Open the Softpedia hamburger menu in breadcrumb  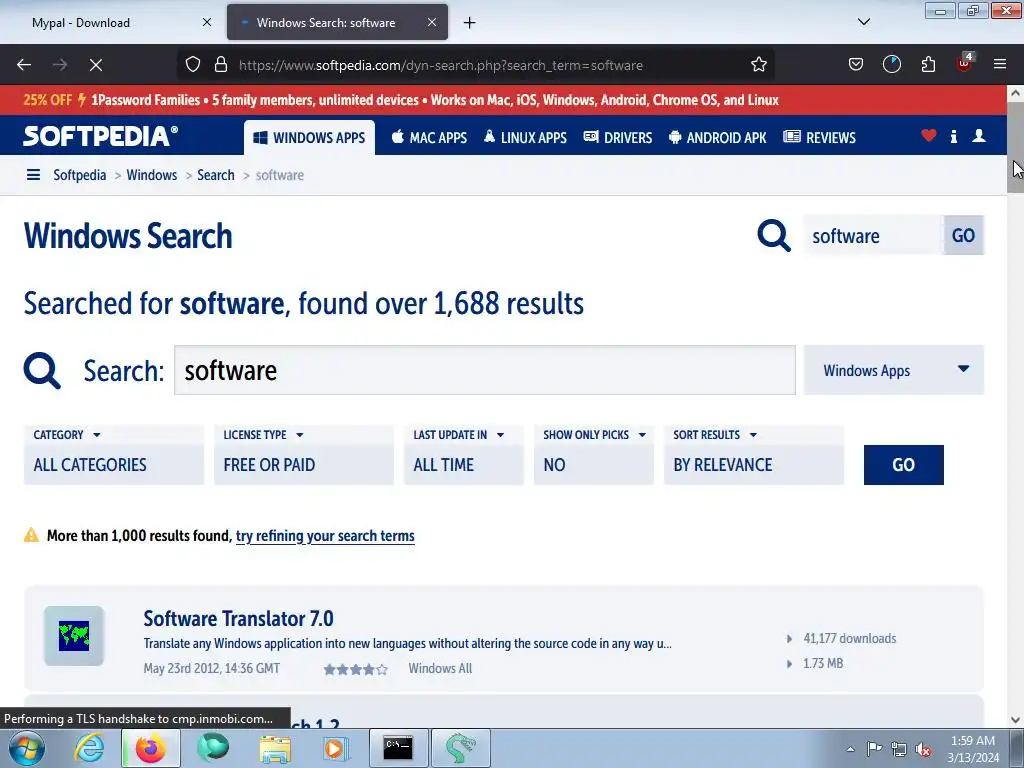(x=33, y=175)
